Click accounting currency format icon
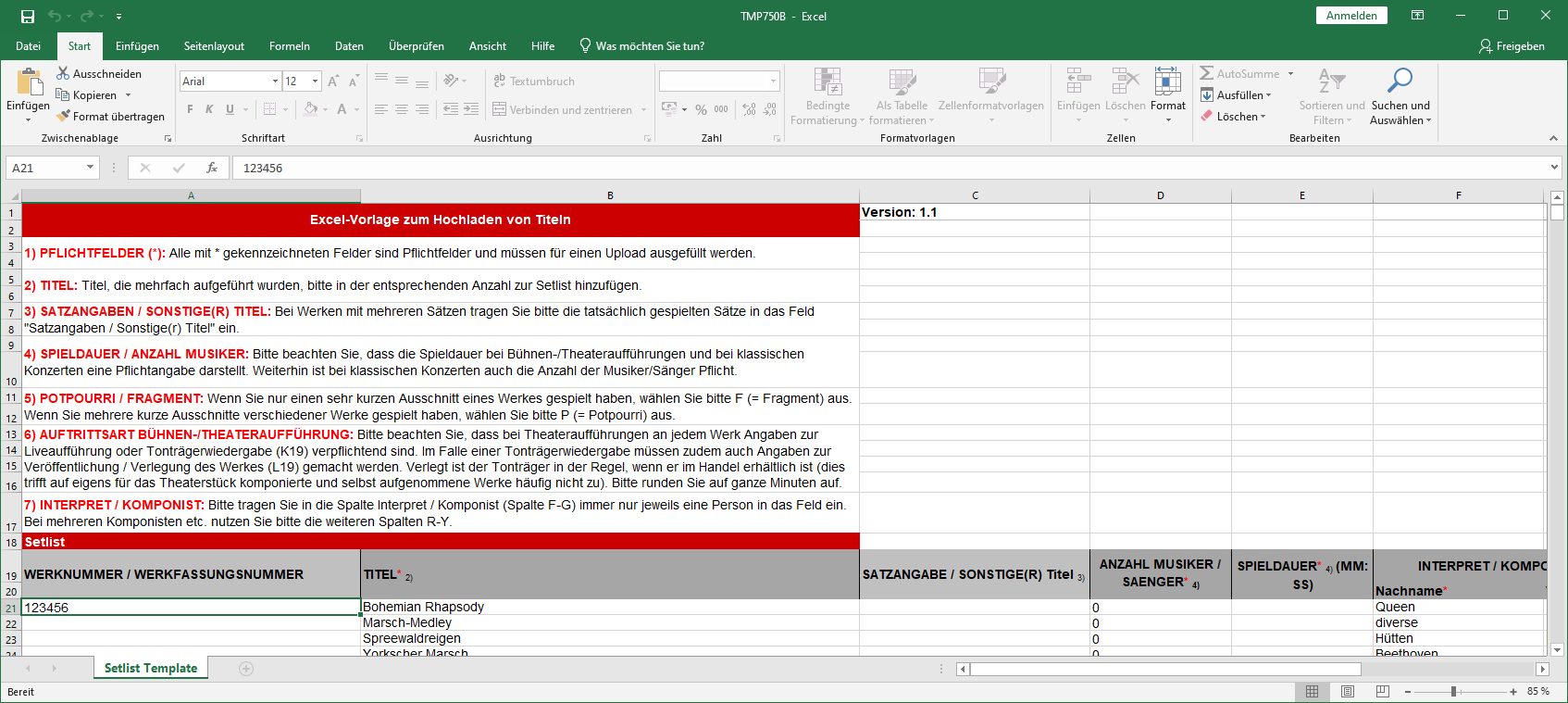The height and width of the screenshot is (703, 1568). (x=669, y=109)
